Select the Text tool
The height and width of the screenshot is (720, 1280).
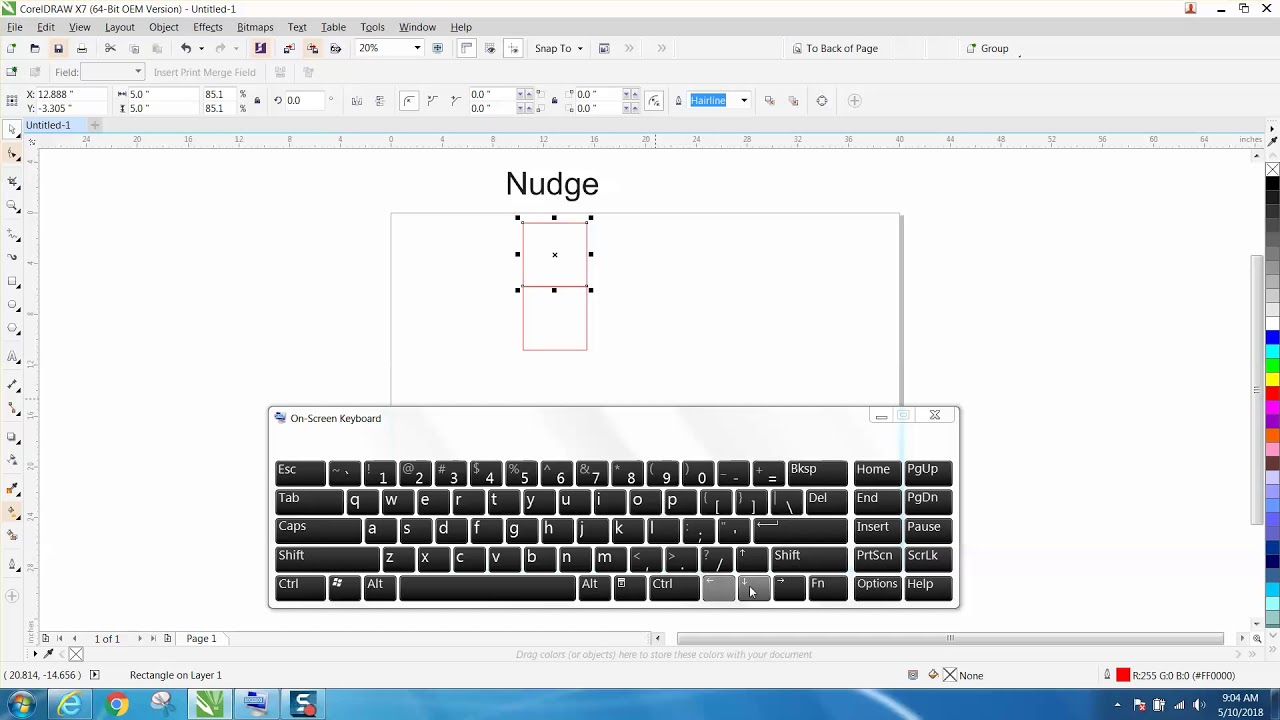(x=12, y=357)
